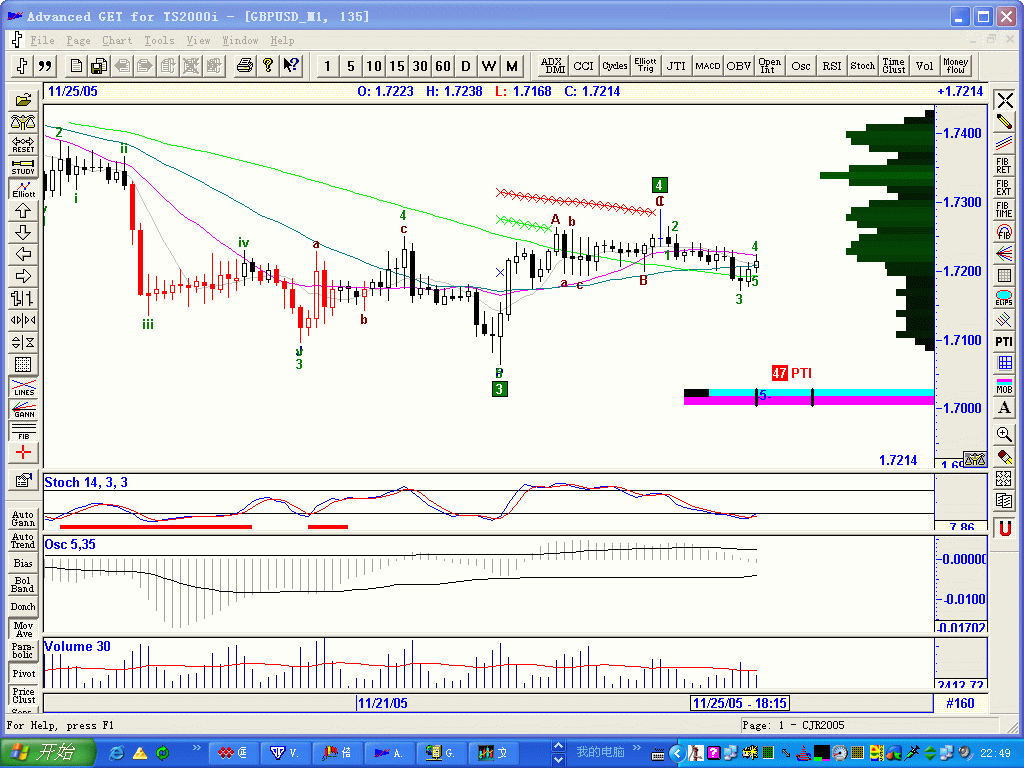This screenshot has height=768, width=1024.
Task: Select the MOB tool in right sidebar
Action: (1004, 386)
